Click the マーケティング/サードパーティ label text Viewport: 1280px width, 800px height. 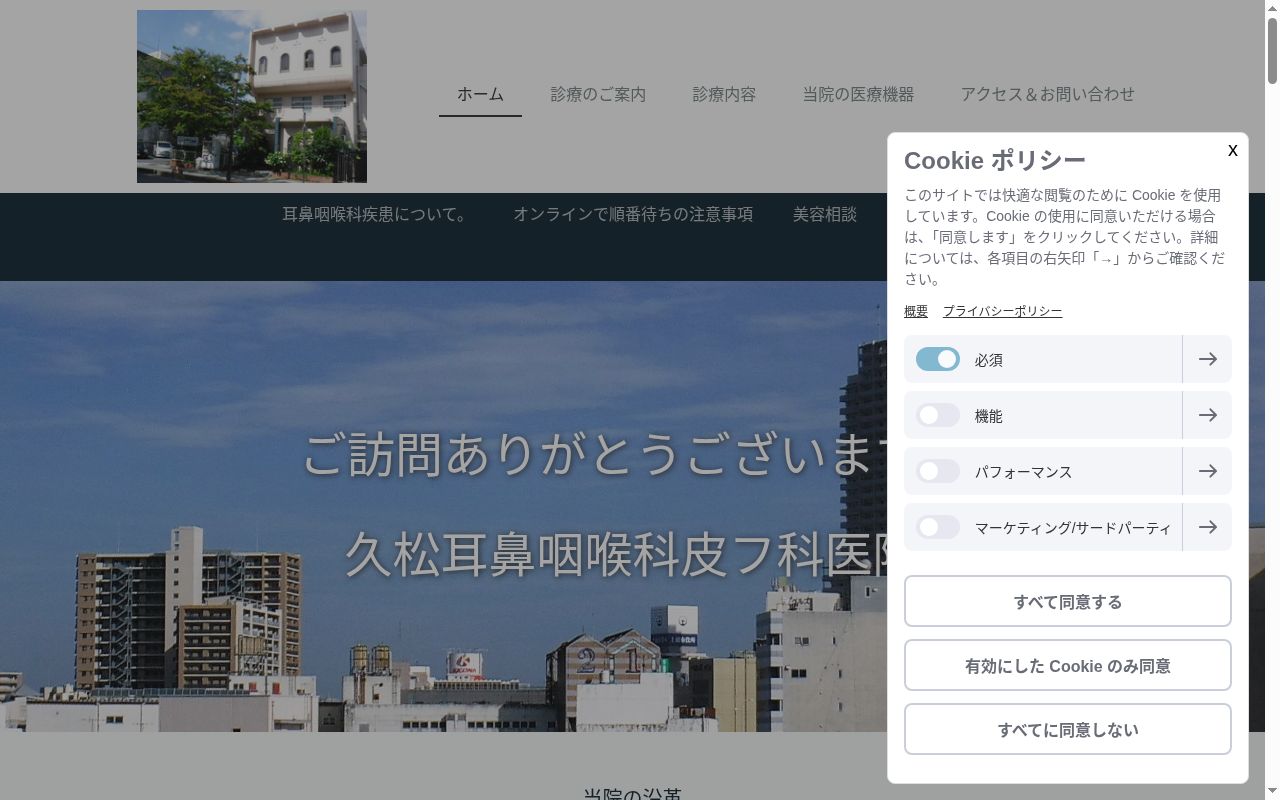[1073, 528]
